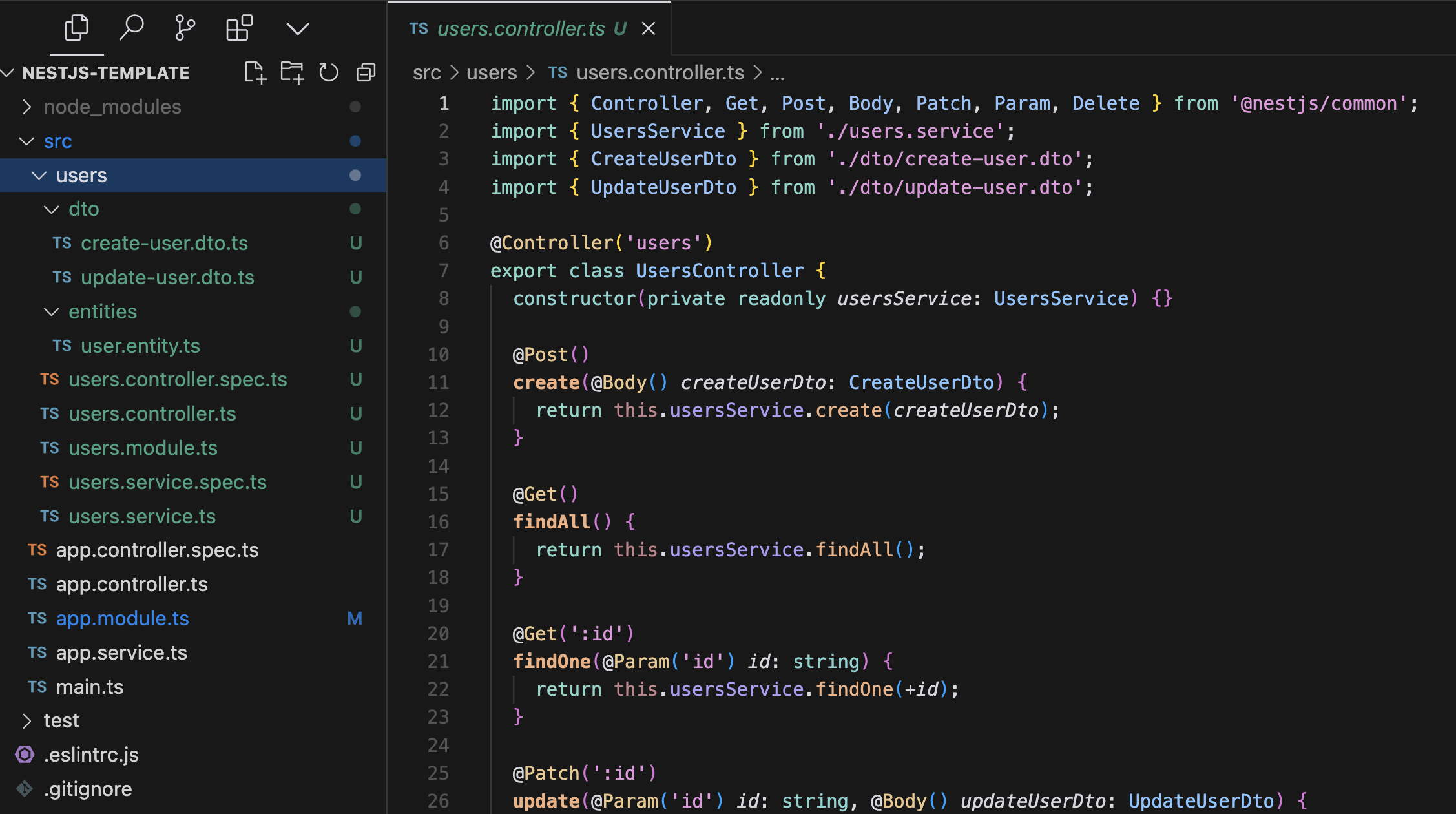
Task: Open app.module.ts from the Explorer
Action: coord(123,618)
